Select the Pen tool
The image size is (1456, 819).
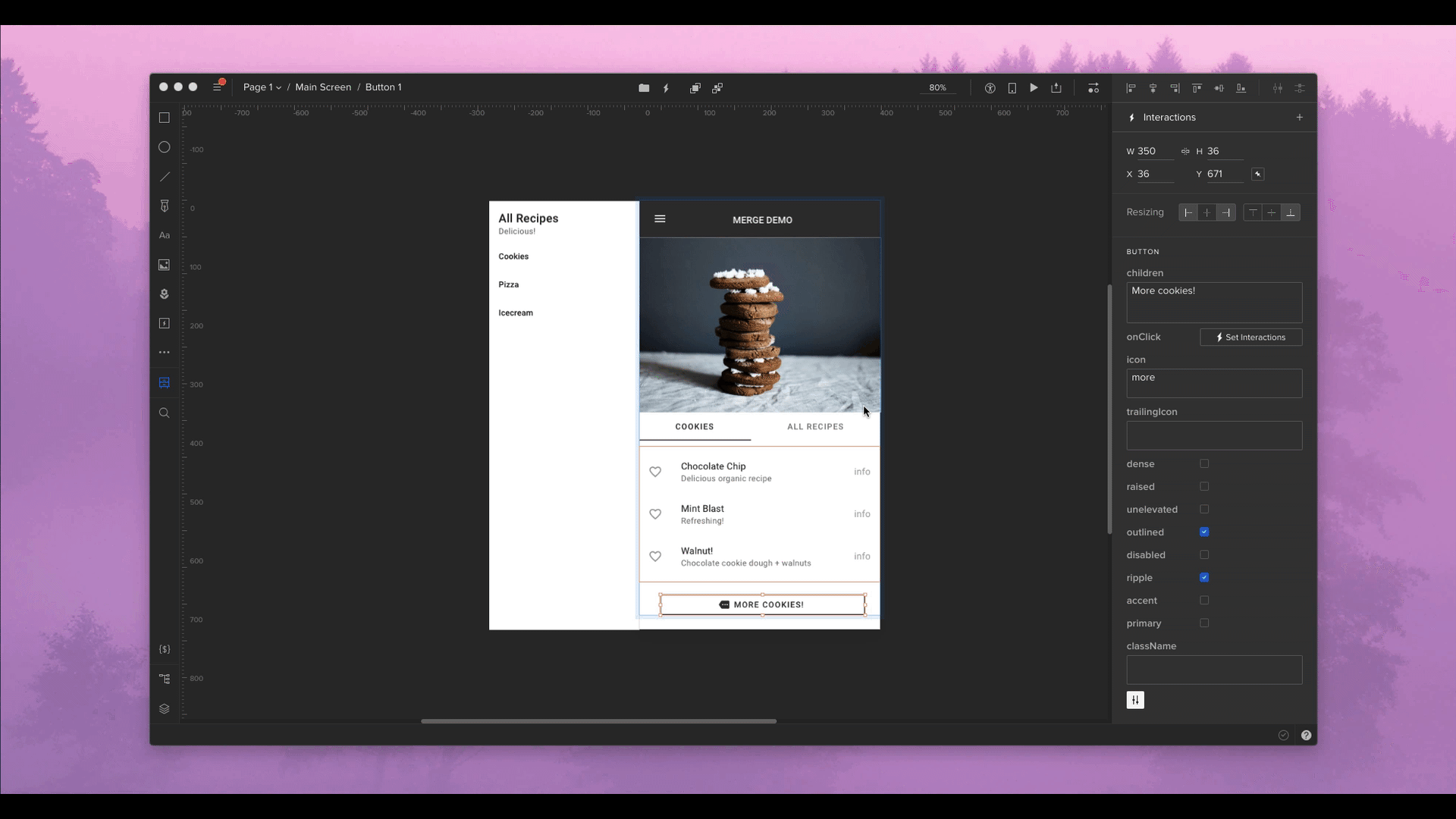[164, 206]
